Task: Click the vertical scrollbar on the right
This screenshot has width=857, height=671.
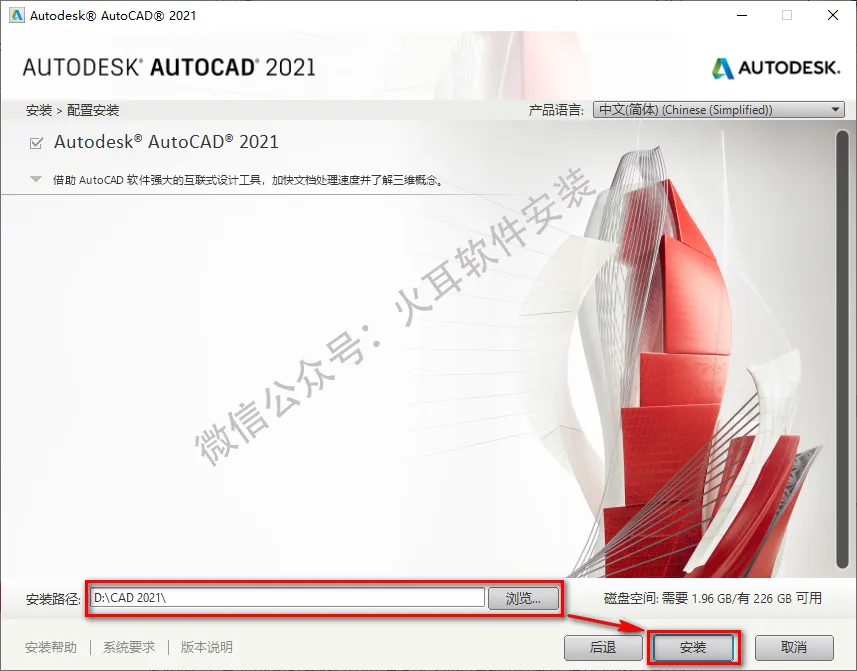Action: (842, 349)
